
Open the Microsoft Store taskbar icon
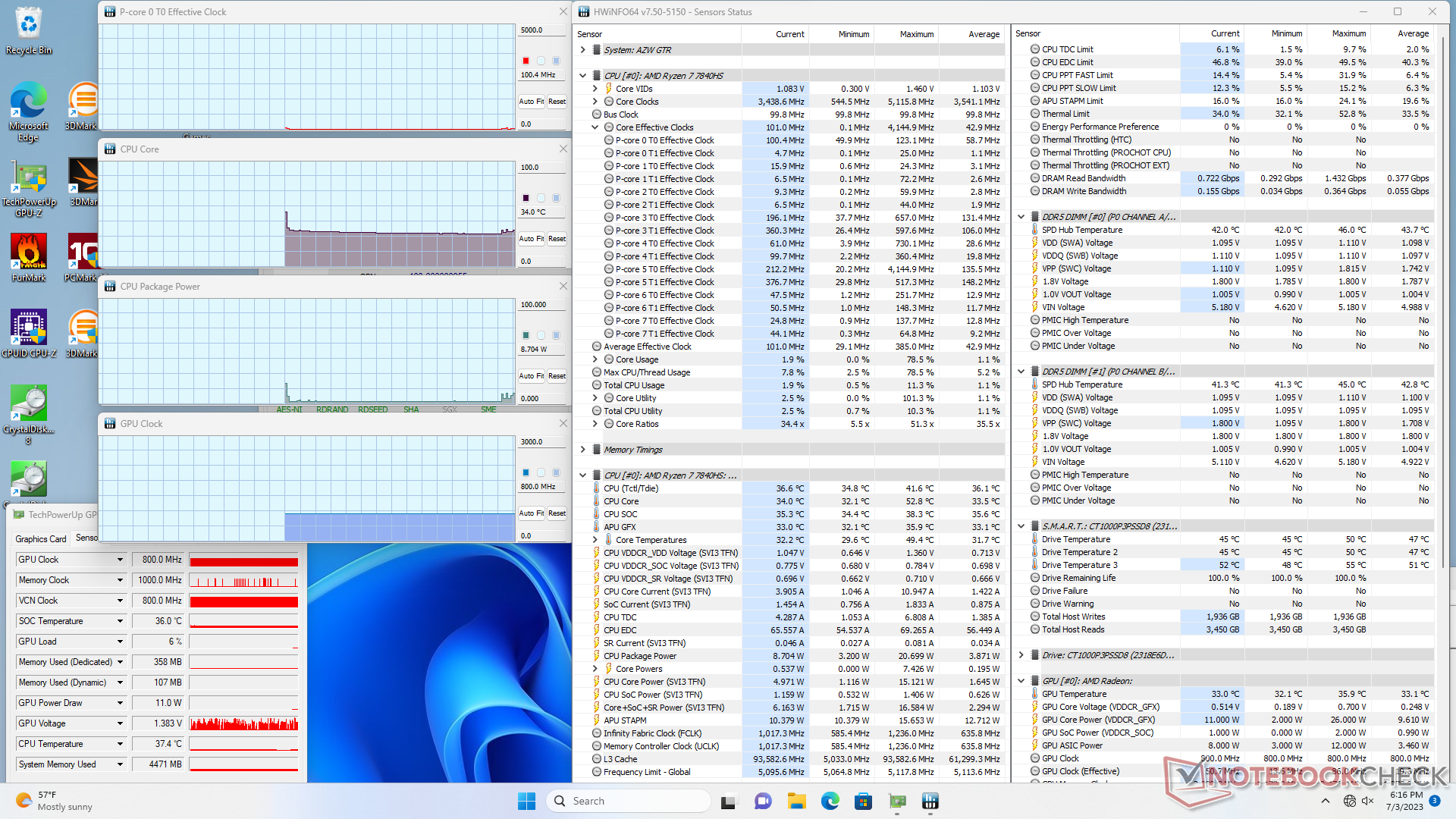point(863,801)
